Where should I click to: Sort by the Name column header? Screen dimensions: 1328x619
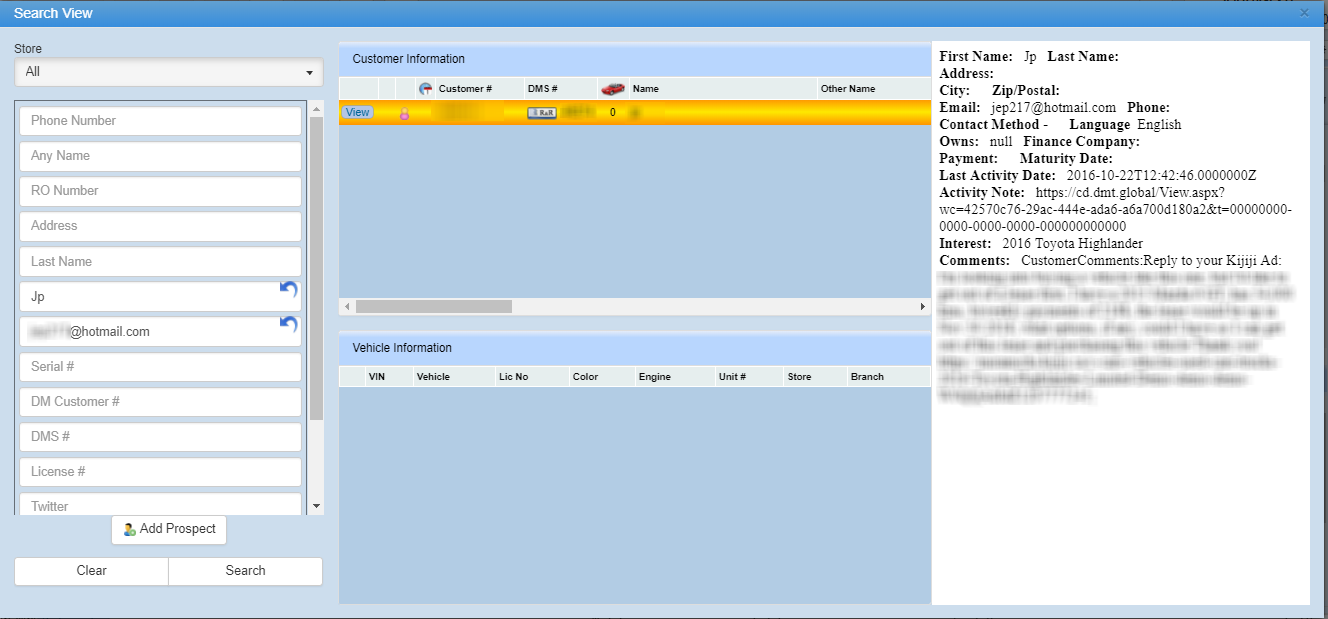[x=646, y=89]
